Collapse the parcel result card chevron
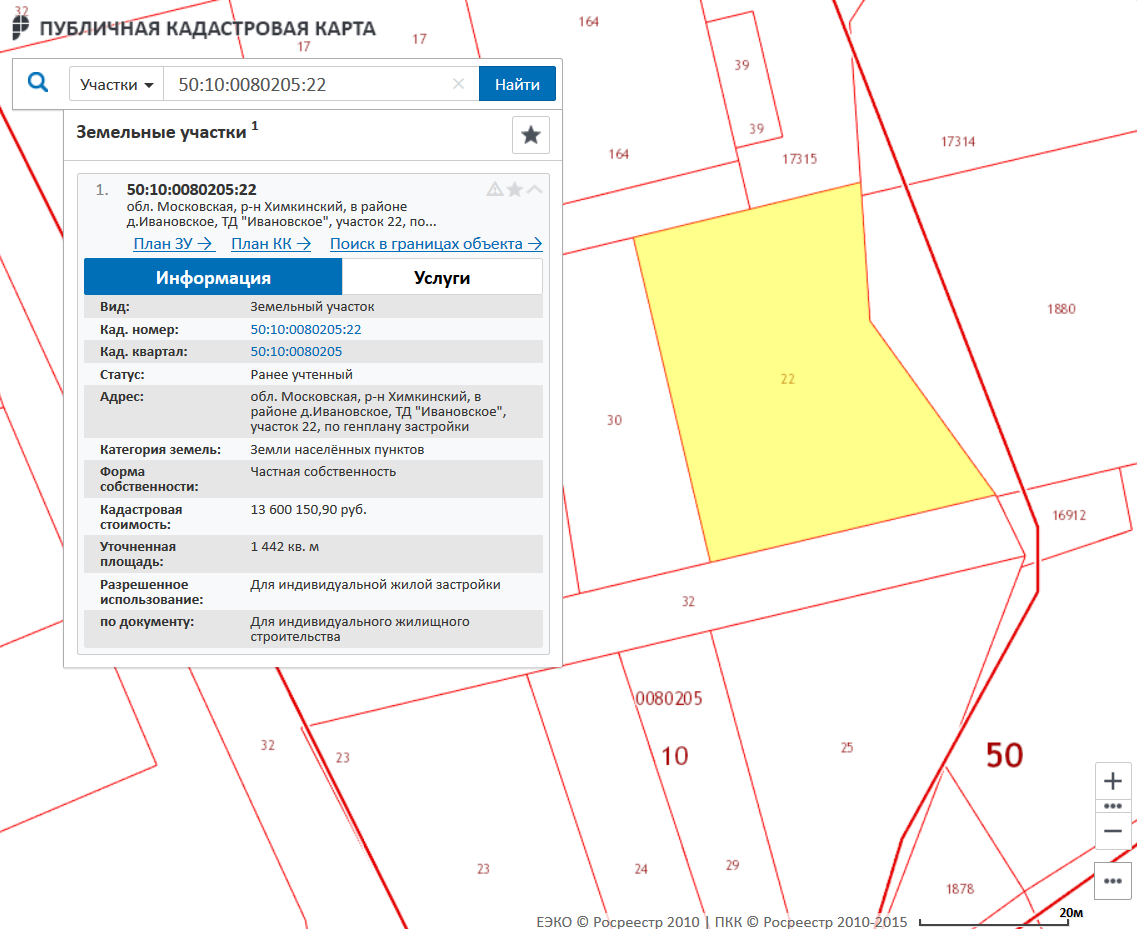Image resolution: width=1137 pixels, height=929 pixels. (535, 189)
